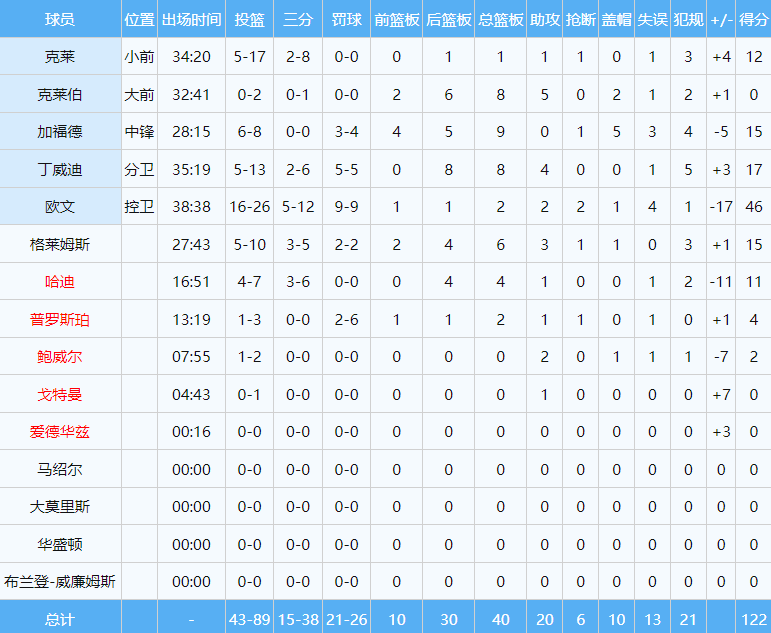The height and width of the screenshot is (633, 771).
Task: Select player 加福德
Action: coord(60,132)
